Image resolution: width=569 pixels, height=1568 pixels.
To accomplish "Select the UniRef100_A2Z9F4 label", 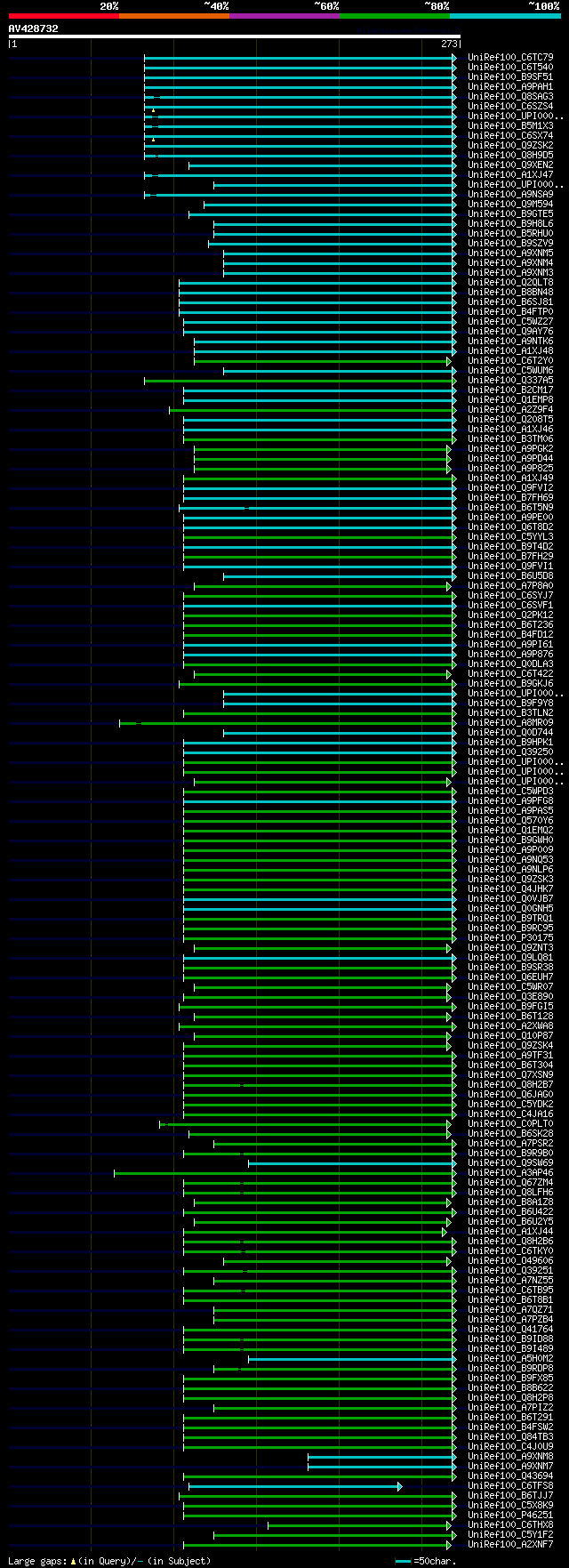I will tap(510, 410).
